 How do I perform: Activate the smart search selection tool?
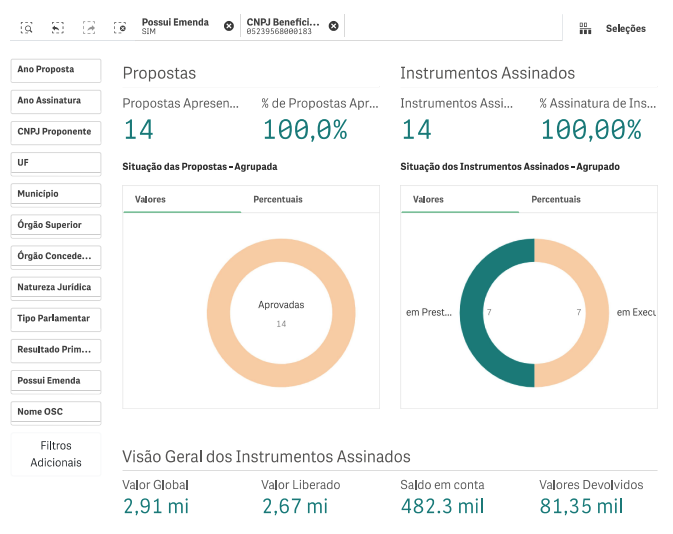coord(27,28)
